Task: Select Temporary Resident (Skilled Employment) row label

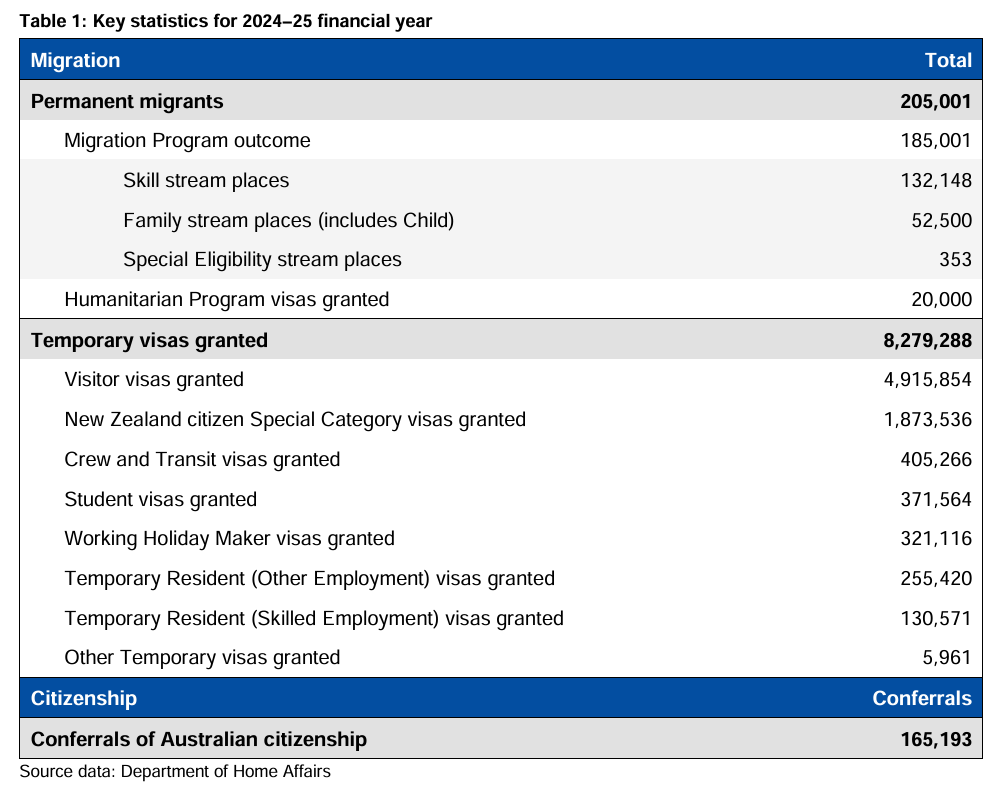Action: click(x=313, y=618)
